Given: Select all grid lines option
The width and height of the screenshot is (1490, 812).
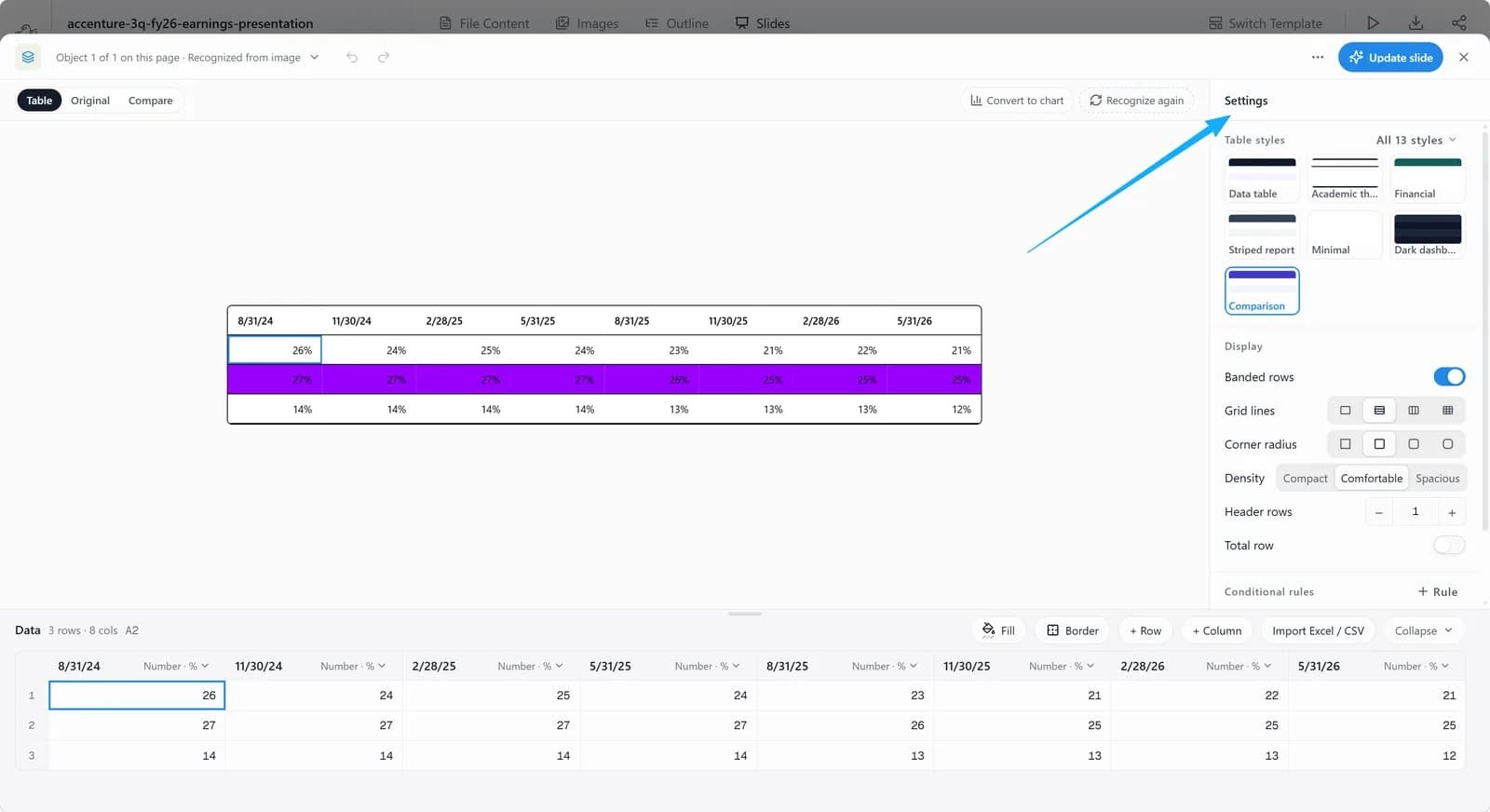Looking at the screenshot, I should click(1448, 411).
